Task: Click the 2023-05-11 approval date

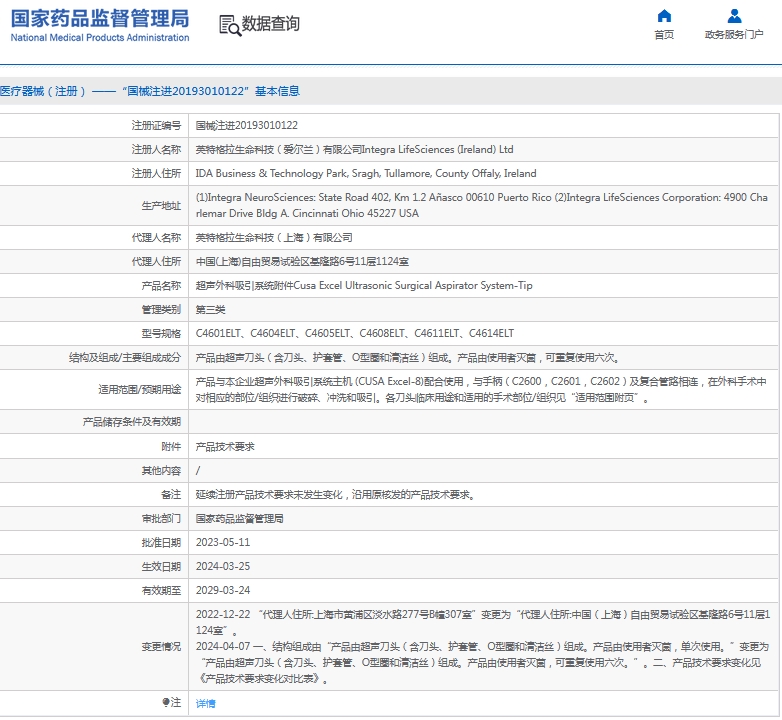Action: pyautogui.click(x=223, y=542)
